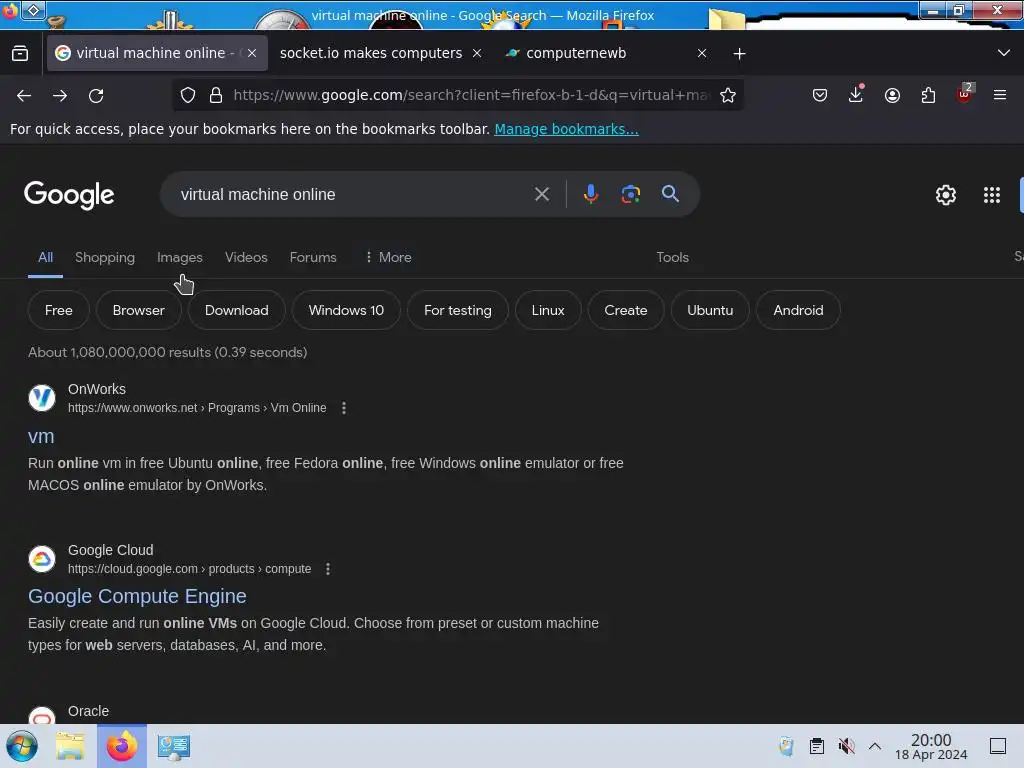Screen dimensions: 1024x768
Task: Switch to Videos results
Action: (246, 257)
